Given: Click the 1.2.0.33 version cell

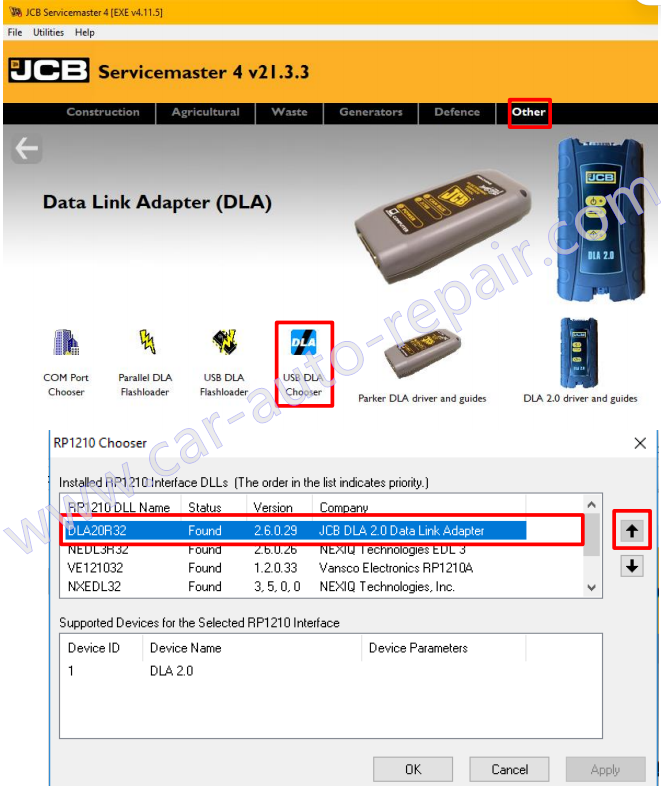Looking at the screenshot, I should point(276,568).
